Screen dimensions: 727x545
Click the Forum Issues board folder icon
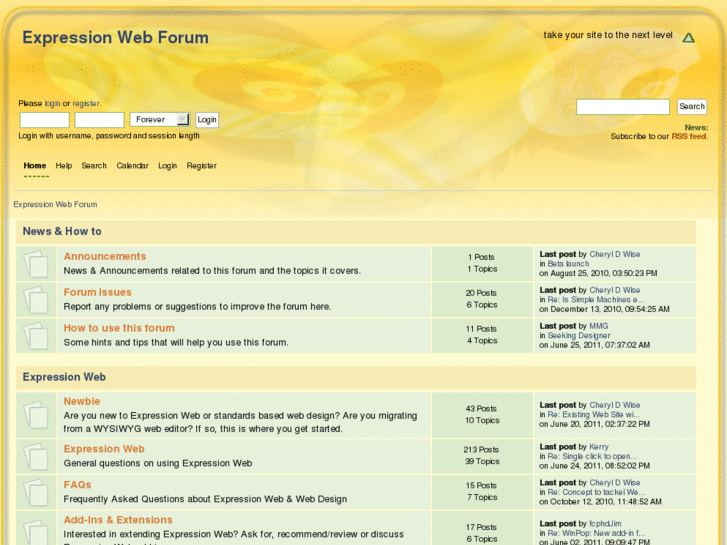click(36, 300)
